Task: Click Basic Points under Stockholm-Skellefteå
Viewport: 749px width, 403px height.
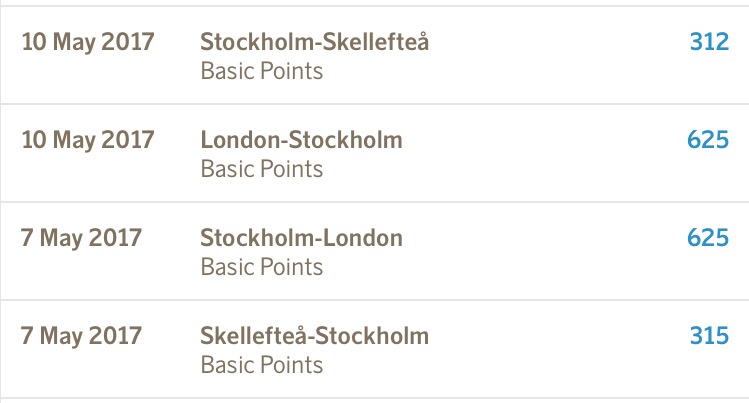Action: pos(262,71)
